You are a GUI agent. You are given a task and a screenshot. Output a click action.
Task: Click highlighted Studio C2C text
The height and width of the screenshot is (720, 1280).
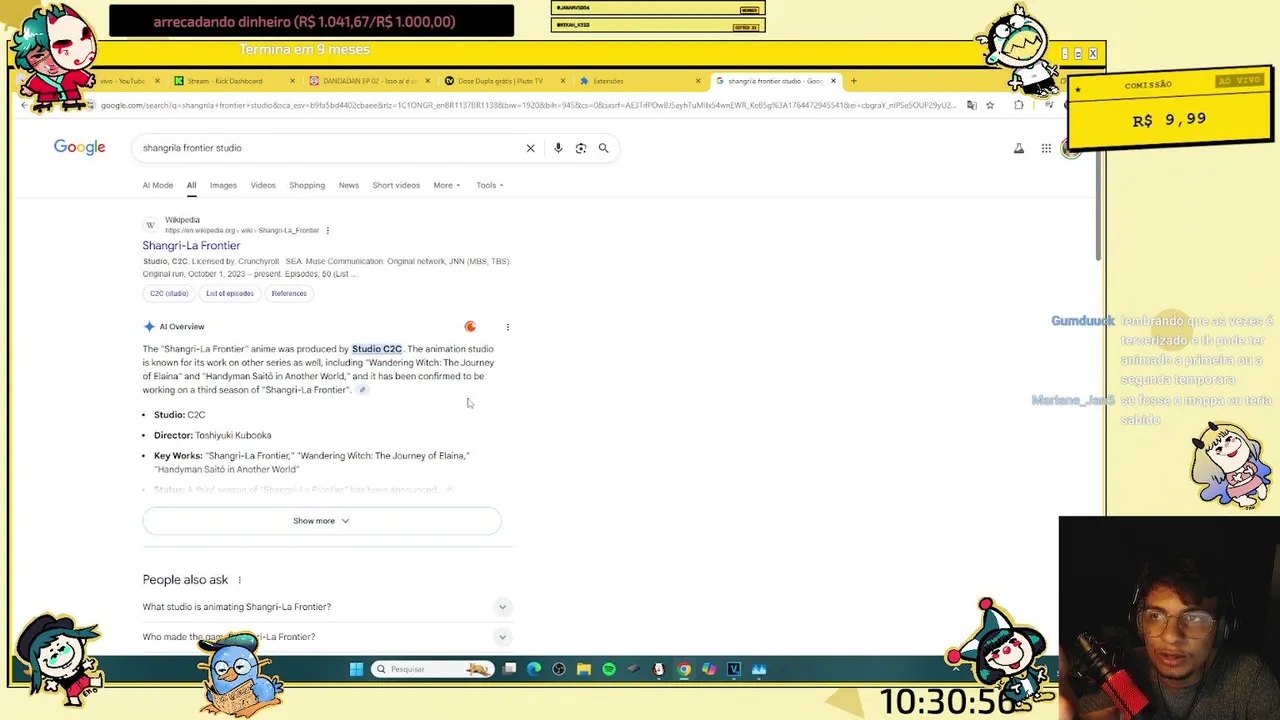tap(377, 349)
